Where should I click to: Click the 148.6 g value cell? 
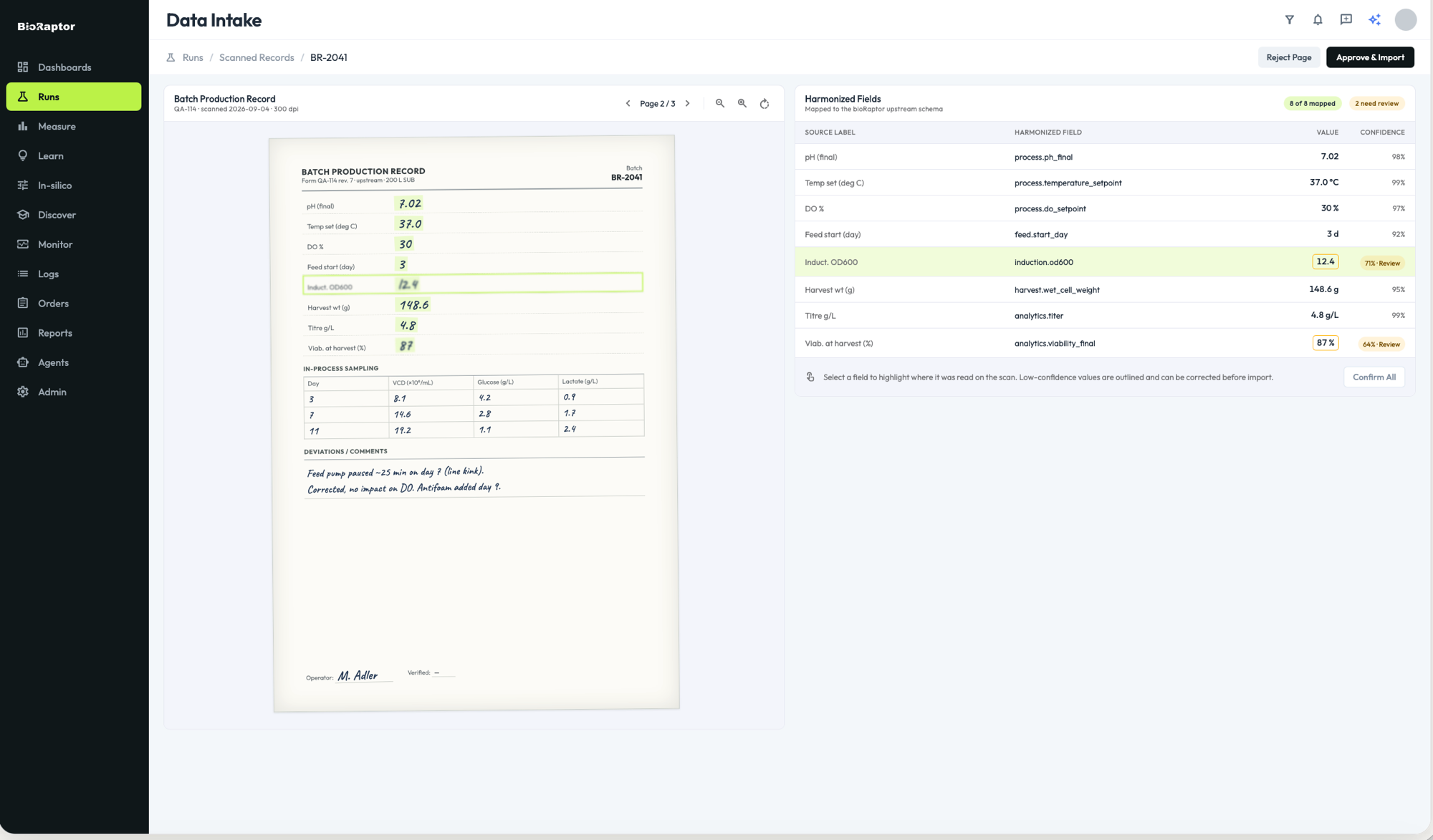click(1323, 289)
